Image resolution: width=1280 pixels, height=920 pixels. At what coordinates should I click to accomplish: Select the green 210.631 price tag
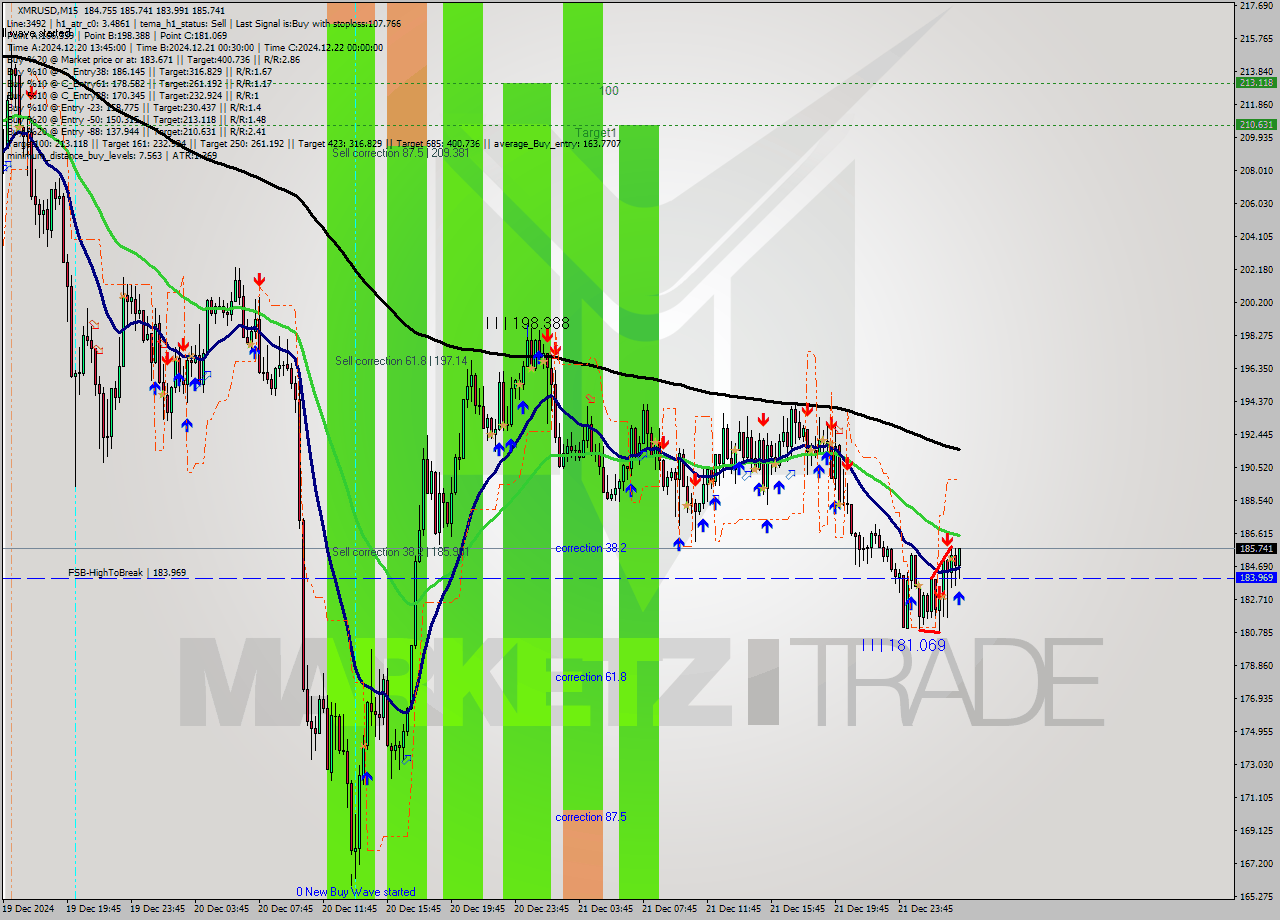pos(1256,125)
